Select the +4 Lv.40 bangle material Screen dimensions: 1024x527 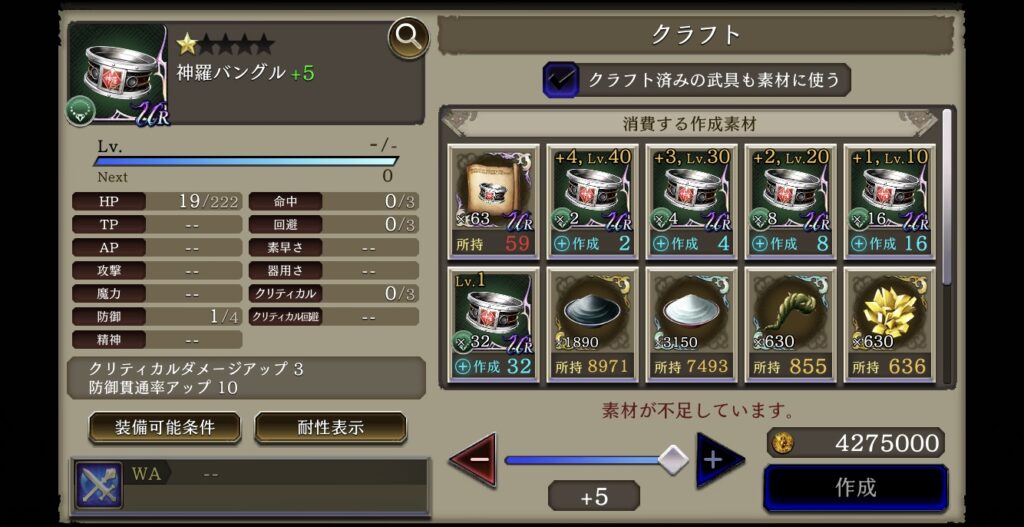tap(592, 201)
